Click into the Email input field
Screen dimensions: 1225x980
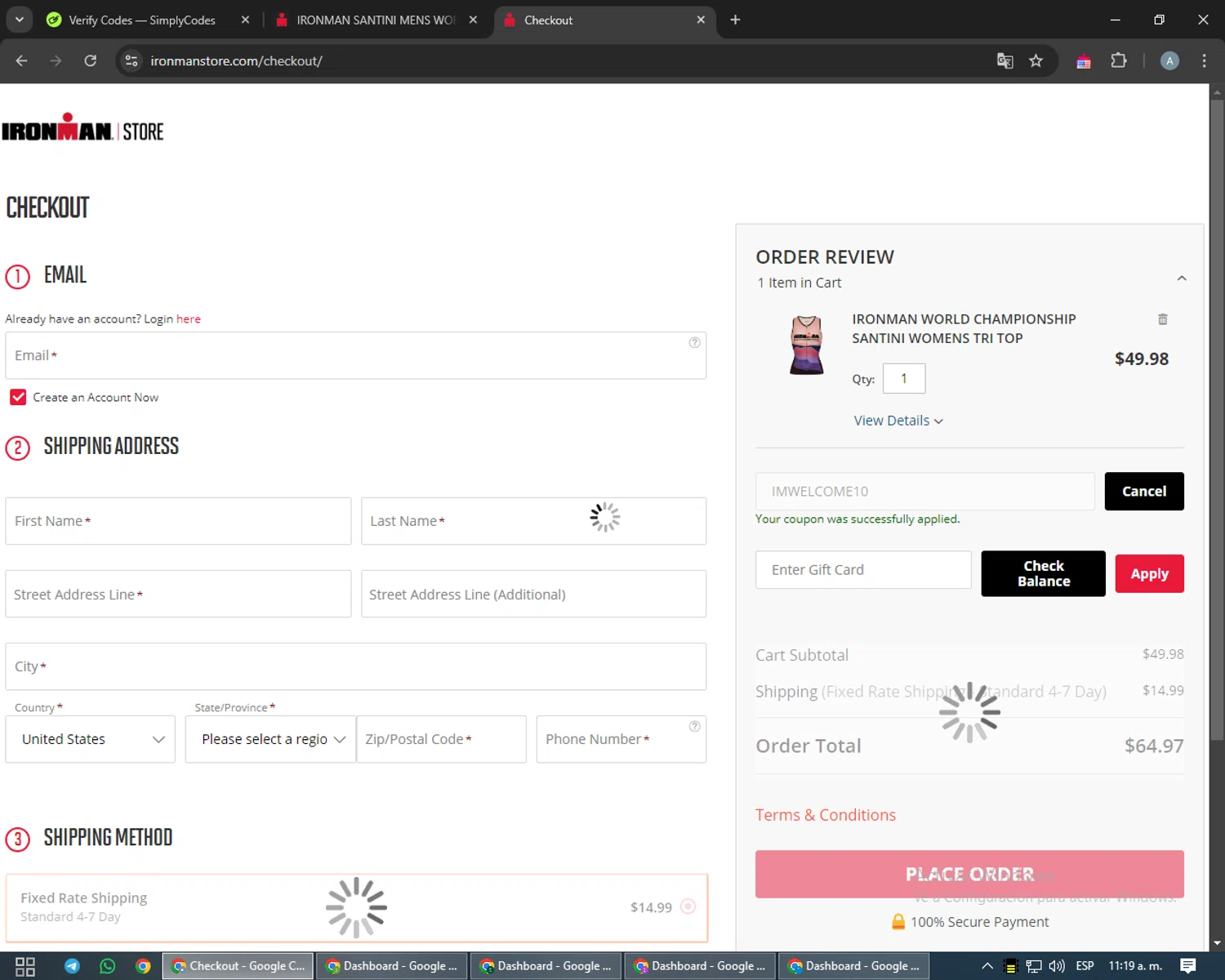tap(355, 355)
